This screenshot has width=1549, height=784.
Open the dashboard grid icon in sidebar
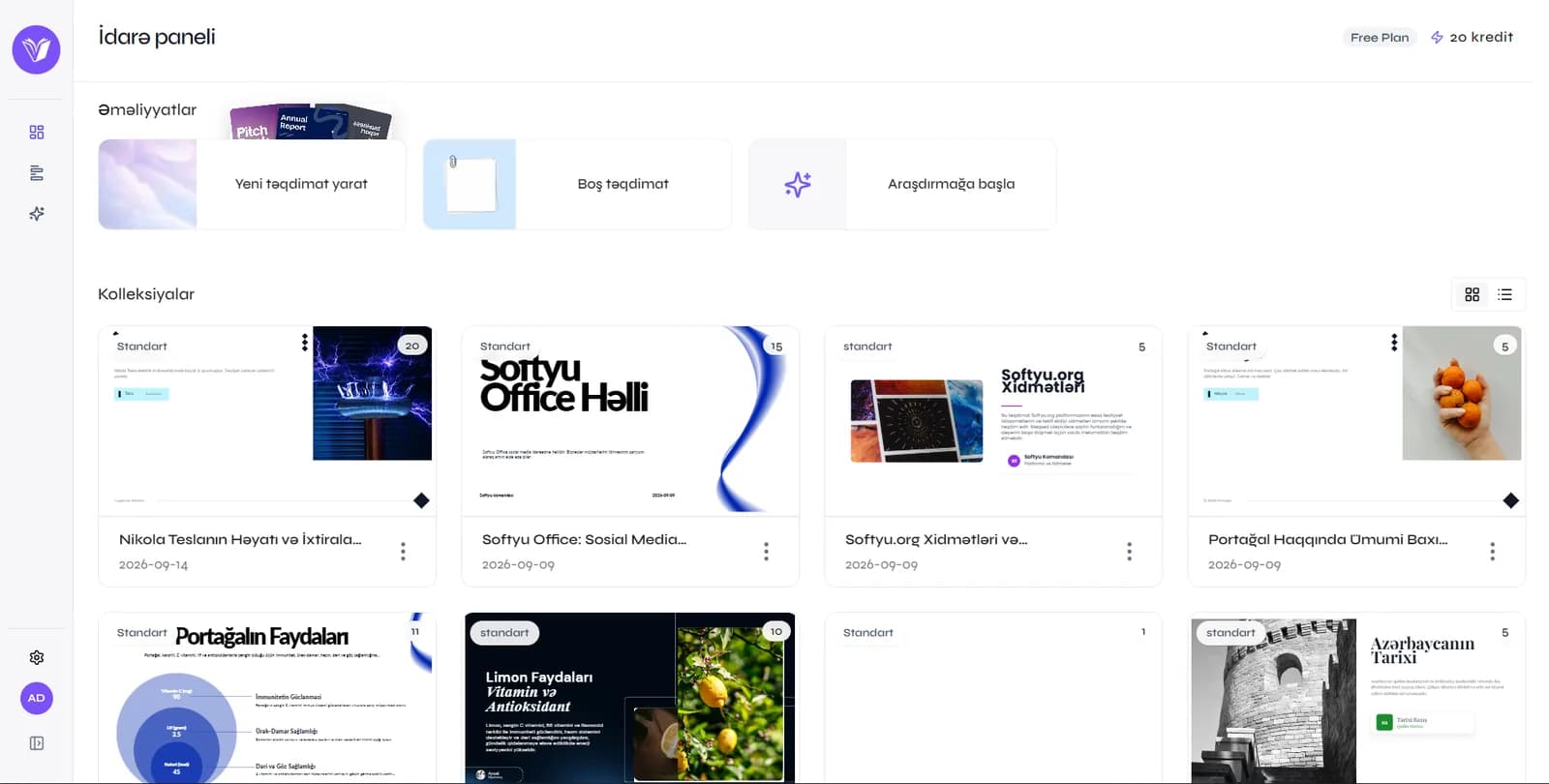coord(37,132)
